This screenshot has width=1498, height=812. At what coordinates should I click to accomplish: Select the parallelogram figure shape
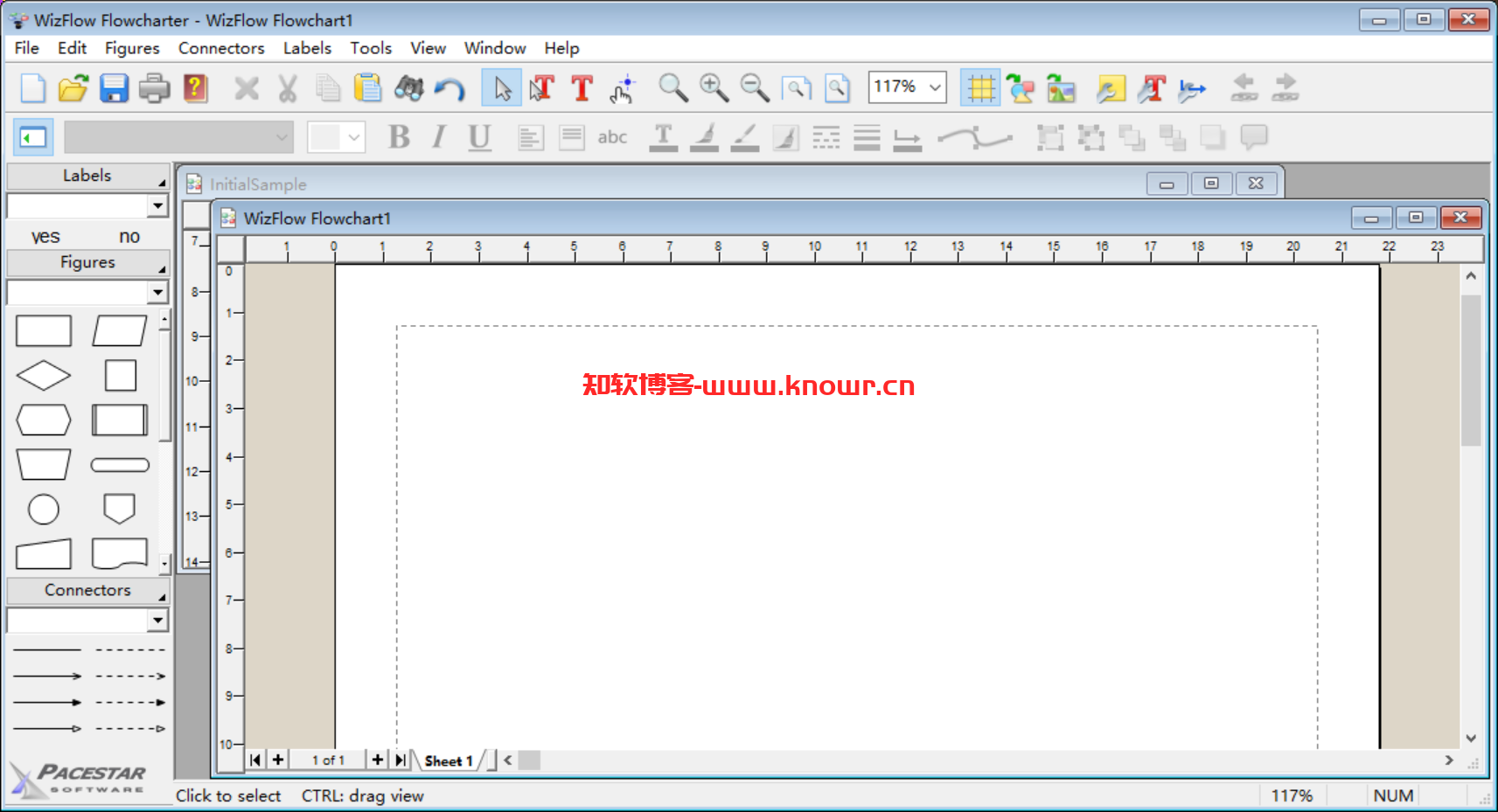coord(120,331)
